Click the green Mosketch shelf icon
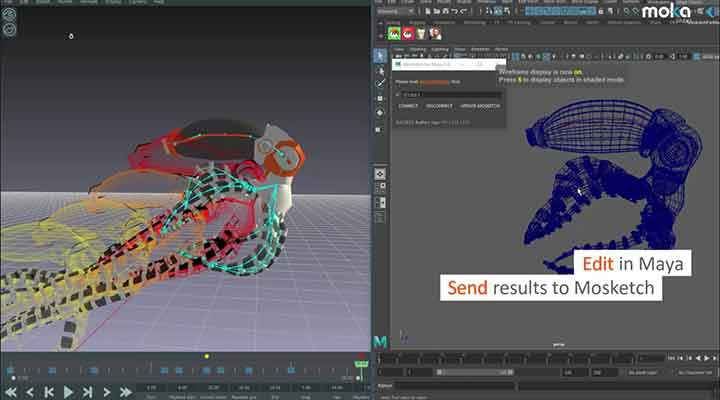Image resolution: width=720 pixels, height=400 pixels. coord(394,33)
